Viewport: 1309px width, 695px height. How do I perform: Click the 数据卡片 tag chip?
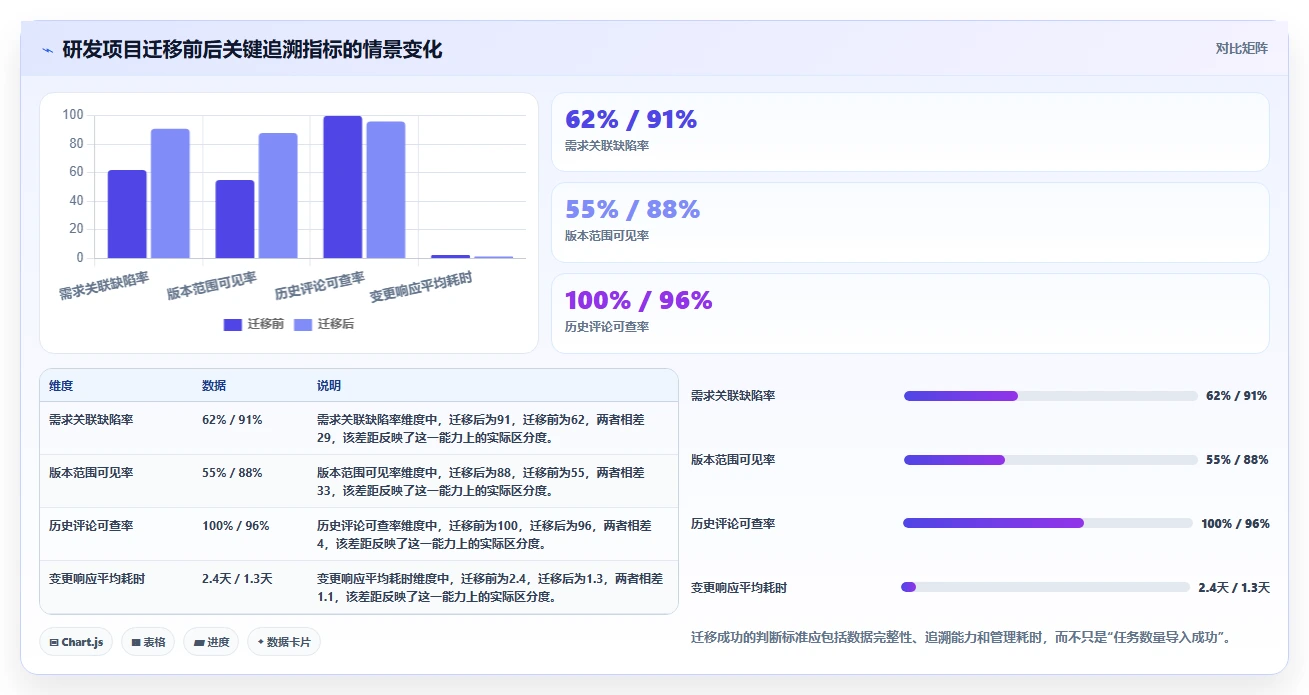coord(284,642)
